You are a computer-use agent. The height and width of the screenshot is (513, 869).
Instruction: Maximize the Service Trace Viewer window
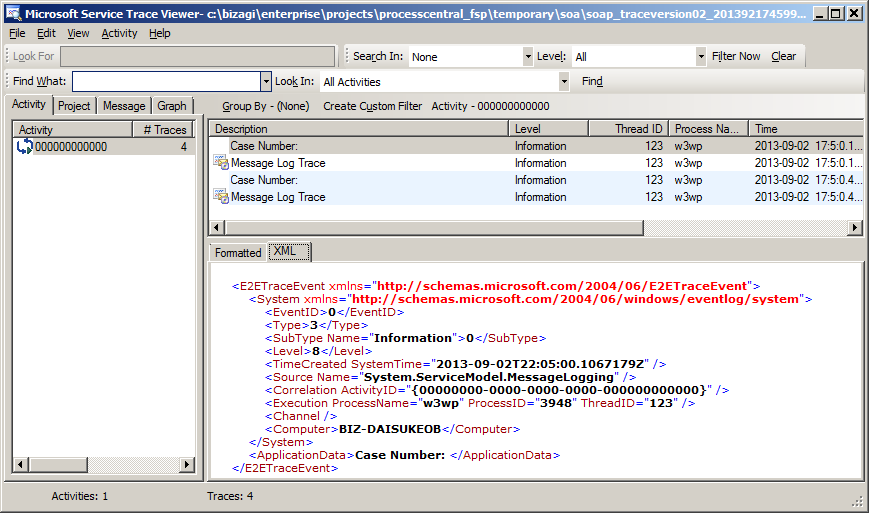click(836, 13)
